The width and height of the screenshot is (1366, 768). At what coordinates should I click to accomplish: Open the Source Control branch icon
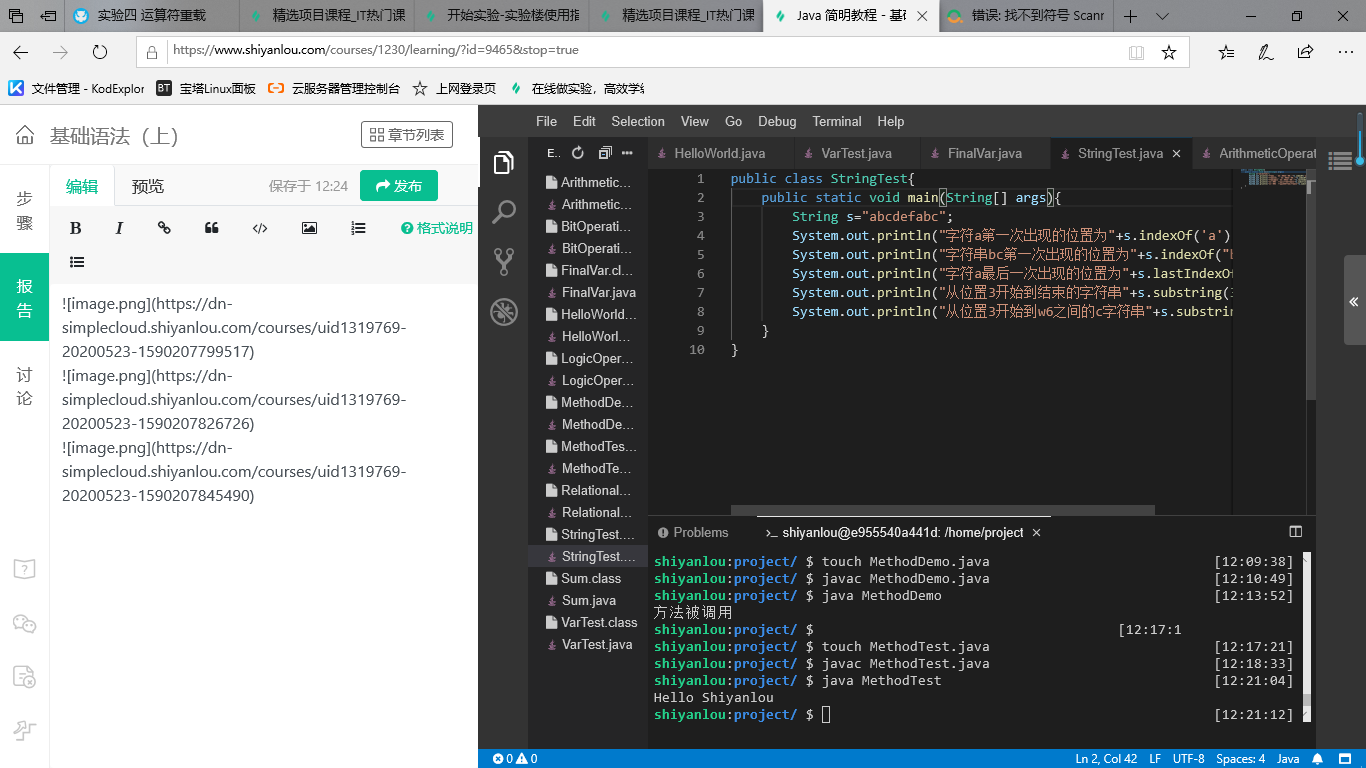pos(503,261)
